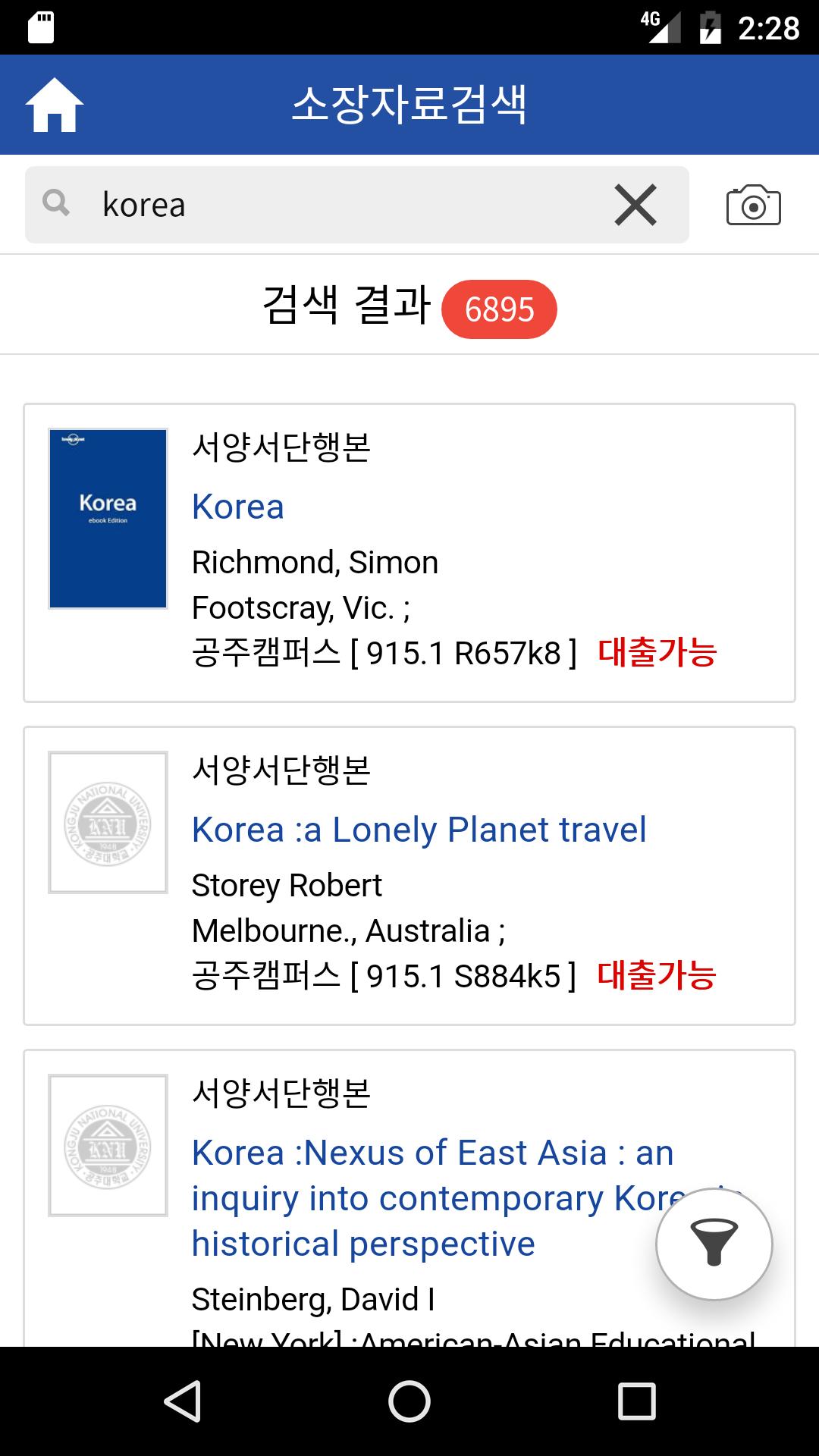Viewport: 819px width, 1456px height.
Task: Tap the 소장자료검색 header title
Action: pyautogui.click(x=409, y=105)
